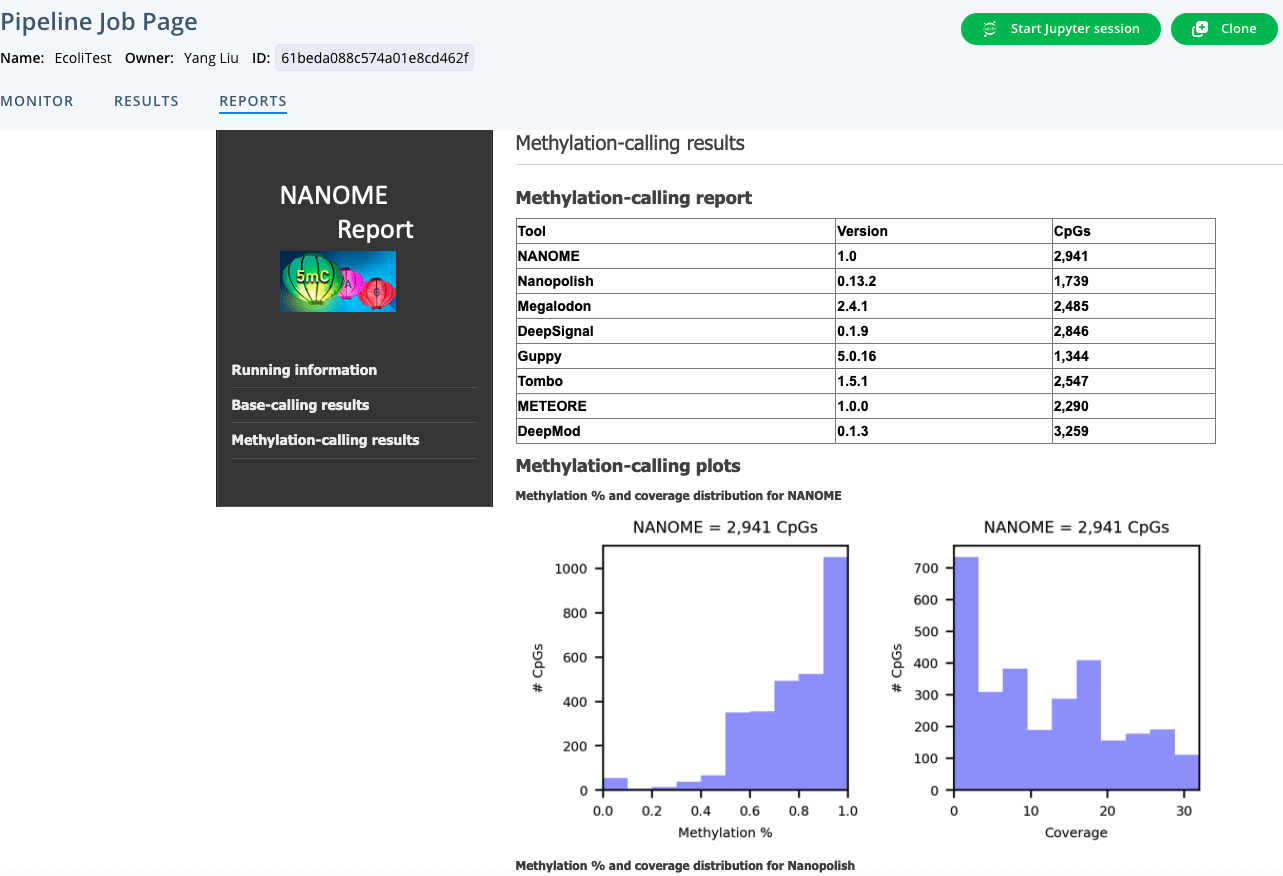The height and width of the screenshot is (876, 1283).
Task: Click CpGs count 2,290
Action: [x=1071, y=406]
